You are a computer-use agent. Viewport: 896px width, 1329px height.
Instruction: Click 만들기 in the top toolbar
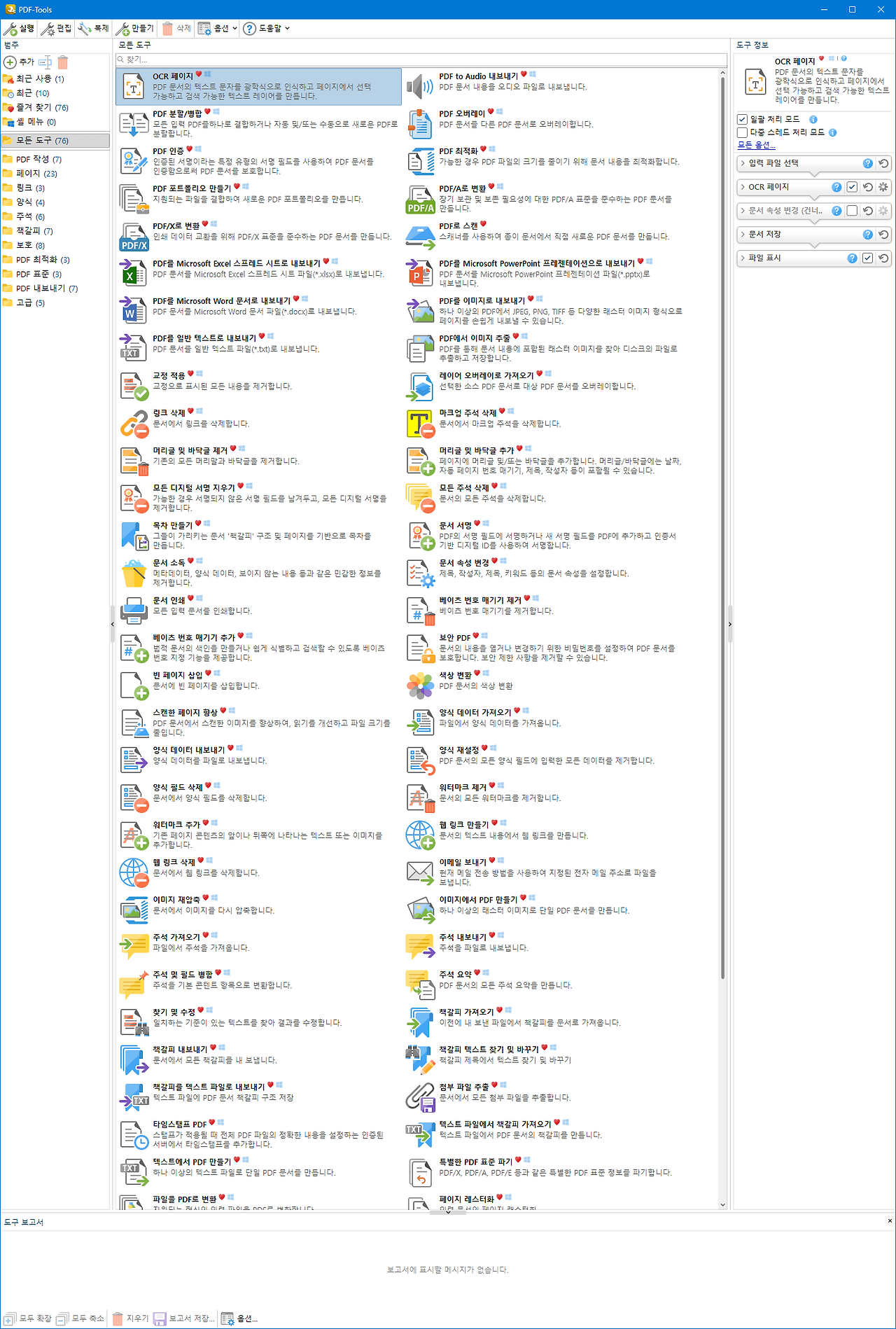(134, 29)
